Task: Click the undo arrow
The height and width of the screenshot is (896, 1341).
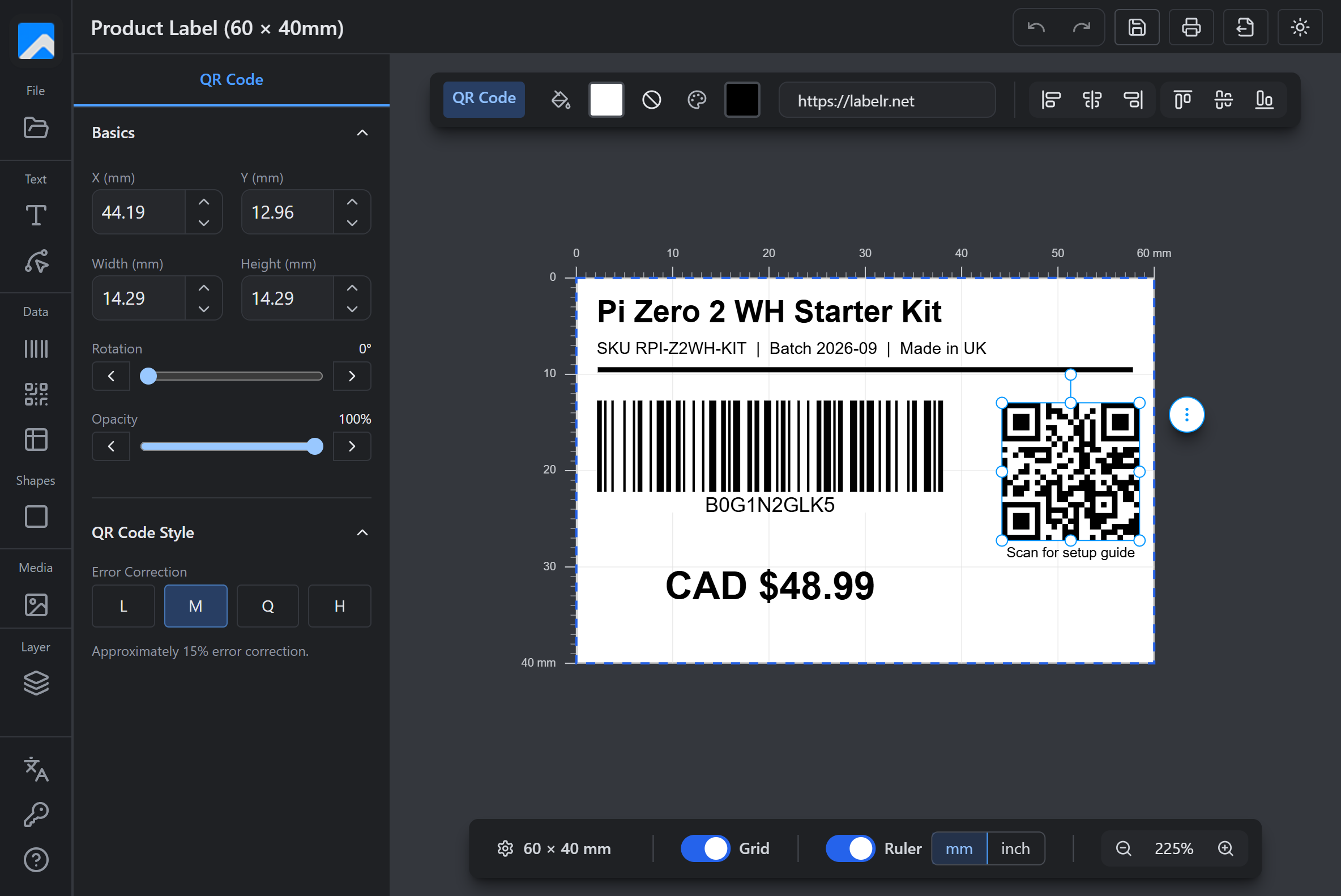Action: (x=1036, y=27)
